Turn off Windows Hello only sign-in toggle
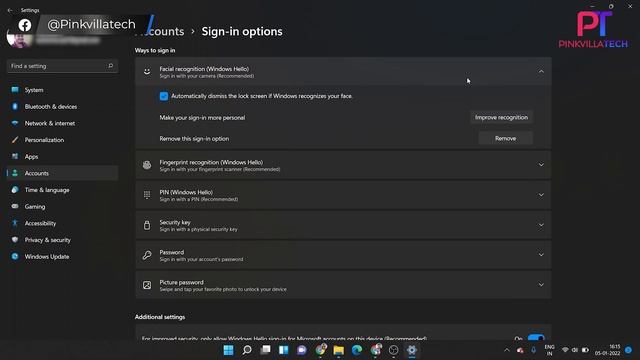The width and height of the screenshot is (640, 360). (536, 338)
